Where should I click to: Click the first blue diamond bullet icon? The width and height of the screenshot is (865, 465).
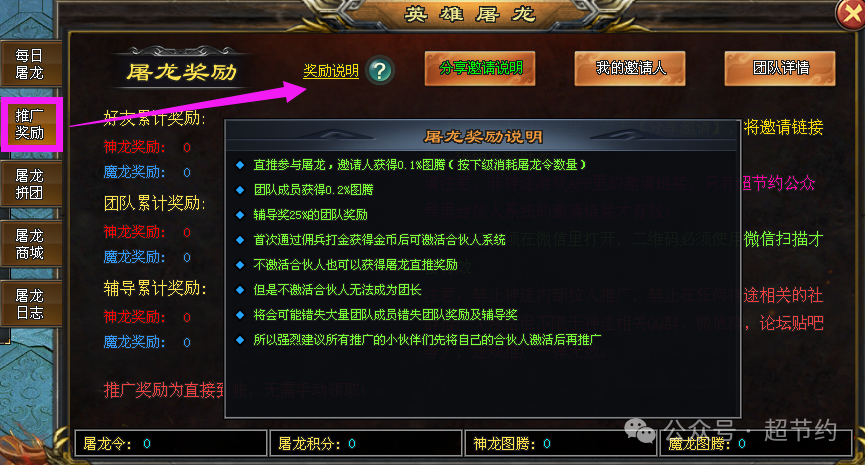point(240,164)
